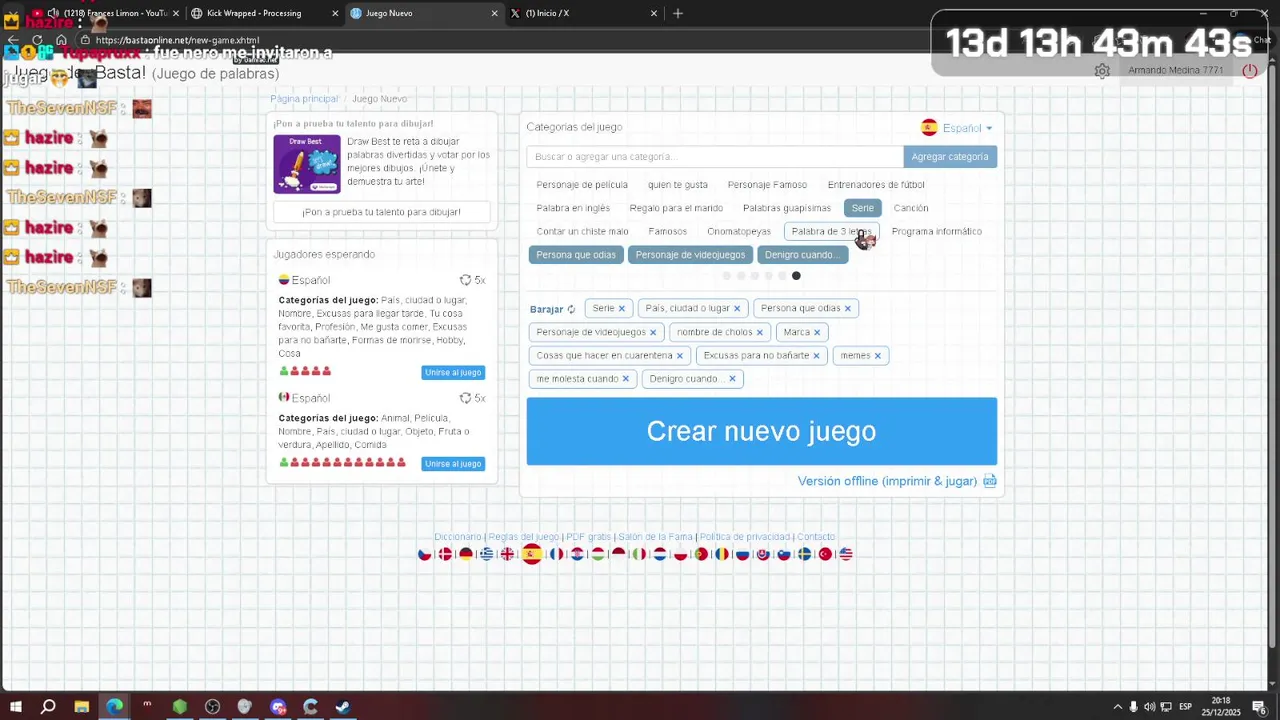Open 'Política de privacidad' link
1280x720 pixels.
(745, 537)
